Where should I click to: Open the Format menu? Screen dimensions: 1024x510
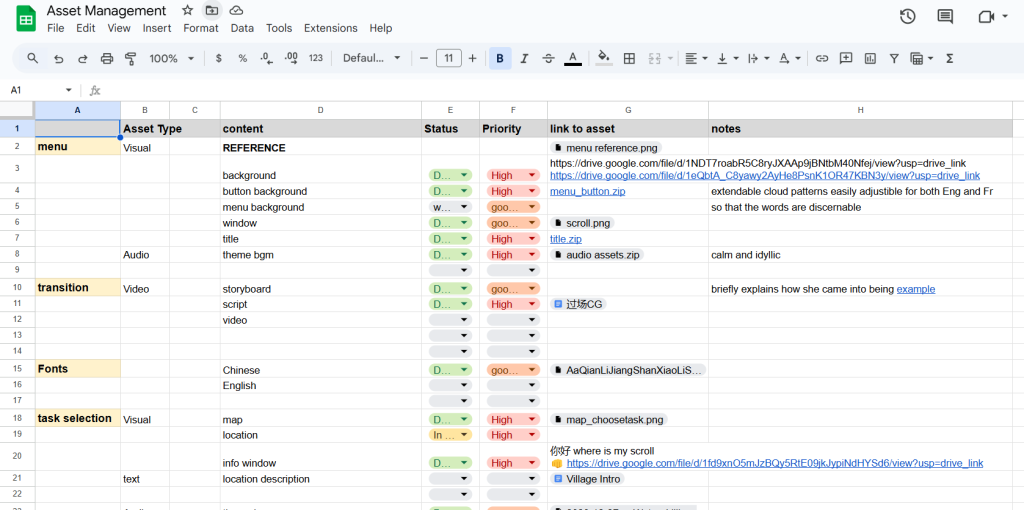pos(200,28)
